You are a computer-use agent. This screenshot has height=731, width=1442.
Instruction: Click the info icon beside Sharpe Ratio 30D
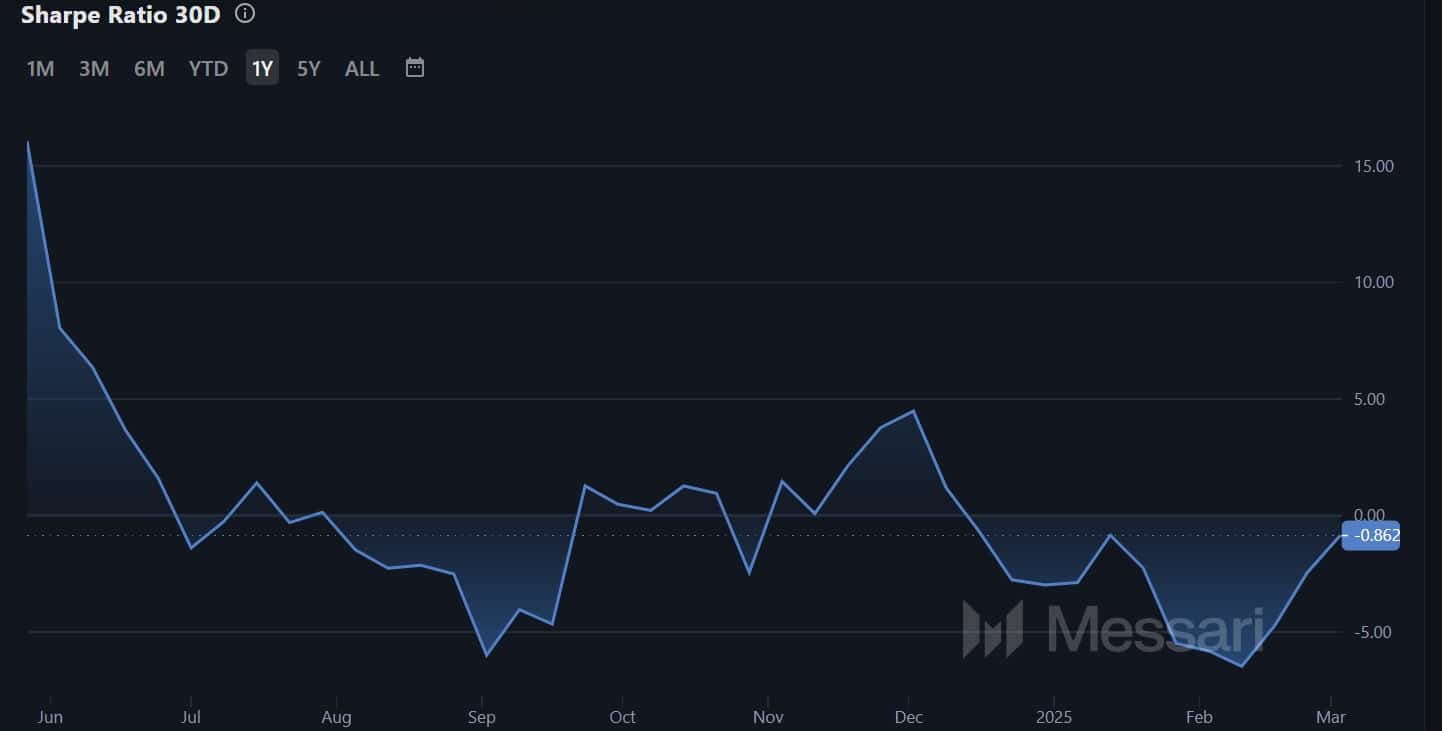point(245,14)
